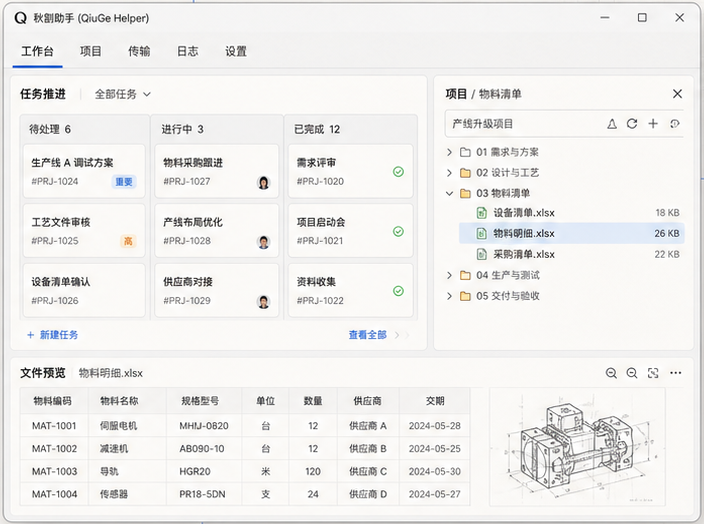Click the 高 priority tag on PRJ-1025

coord(128,241)
